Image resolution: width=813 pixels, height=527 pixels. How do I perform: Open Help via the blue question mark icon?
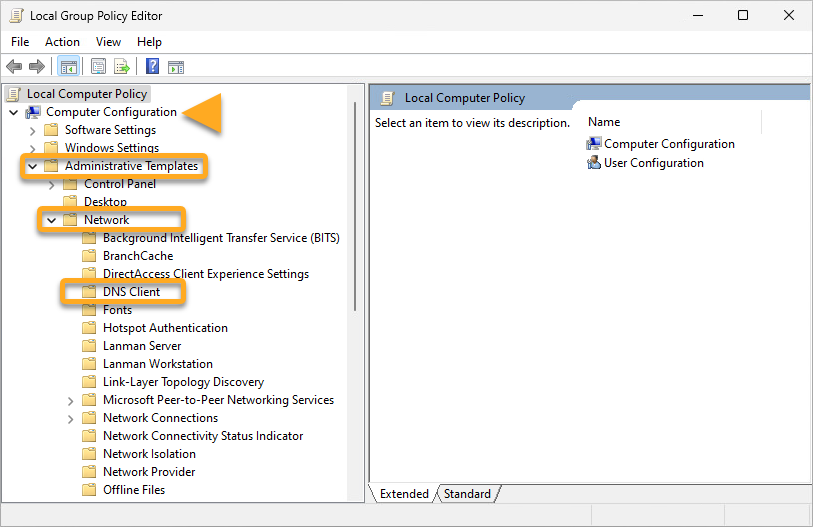pyautogui.click(x=152, y=67)
